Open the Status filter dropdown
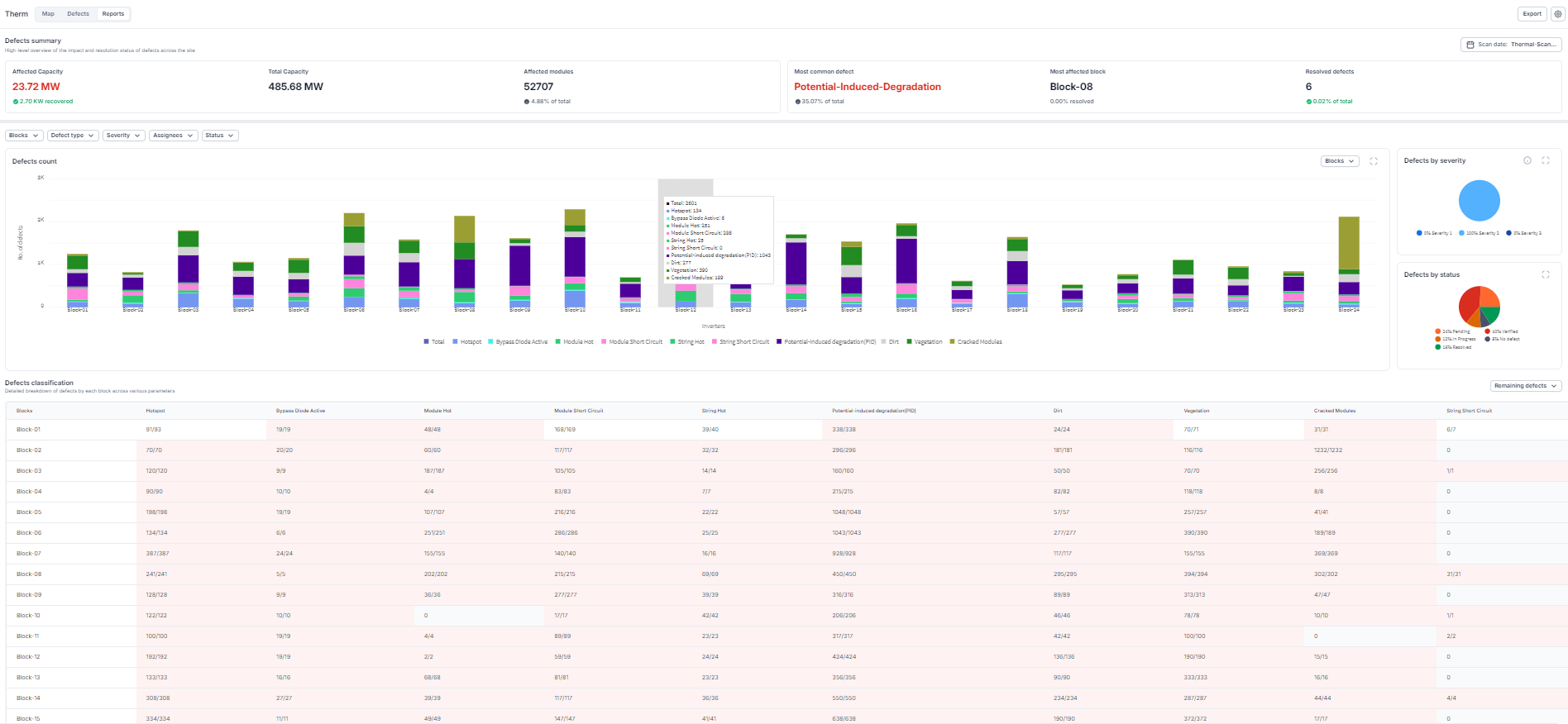Viewport: 1568px width, 724px height. [220, 136]
